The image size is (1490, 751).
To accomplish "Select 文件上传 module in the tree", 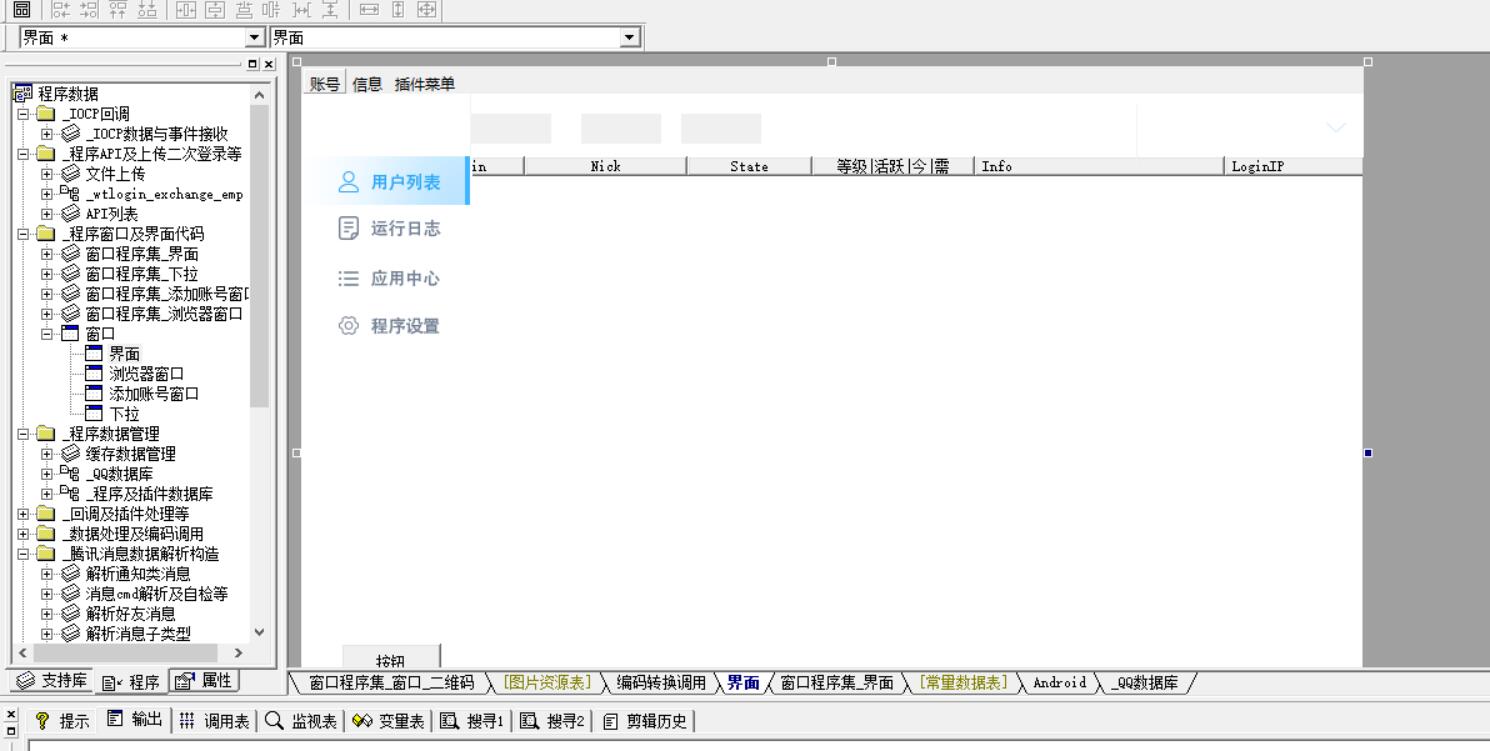I will (x=115, y=174).
